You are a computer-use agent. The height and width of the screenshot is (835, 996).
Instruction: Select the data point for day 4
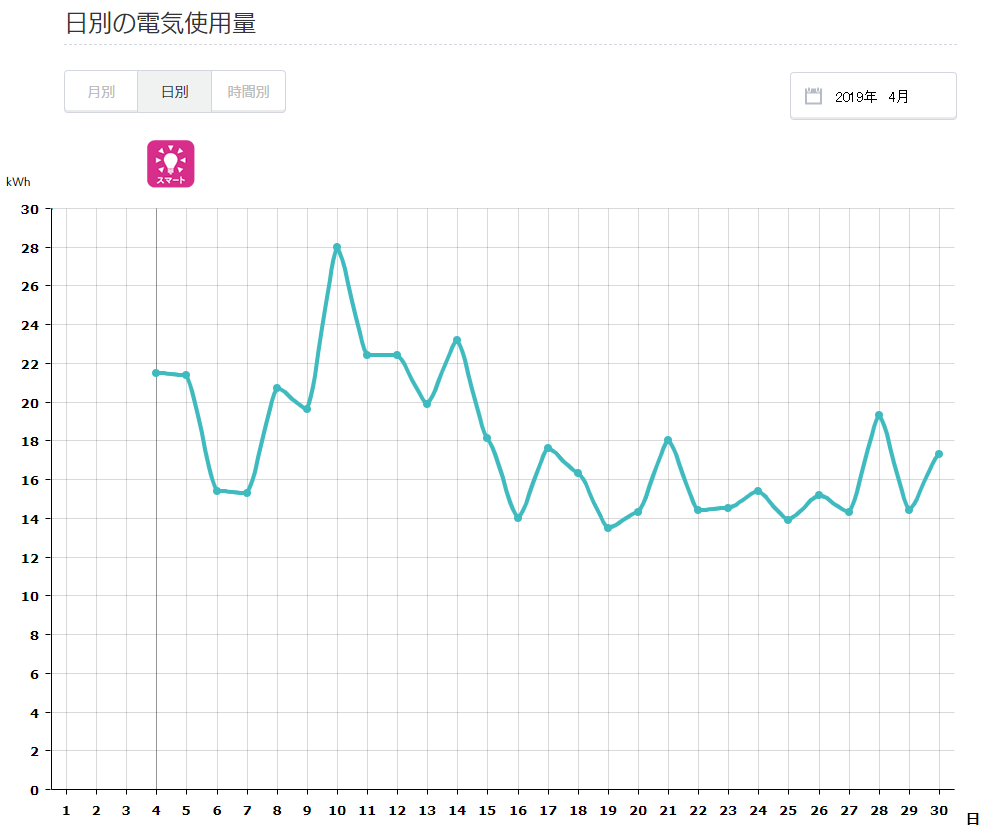[156, 373]
